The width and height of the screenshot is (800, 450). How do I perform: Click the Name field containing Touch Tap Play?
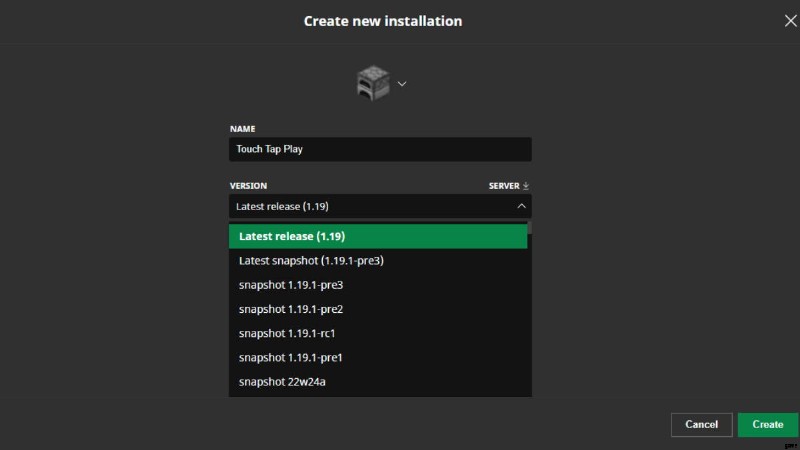pos(380,149)
